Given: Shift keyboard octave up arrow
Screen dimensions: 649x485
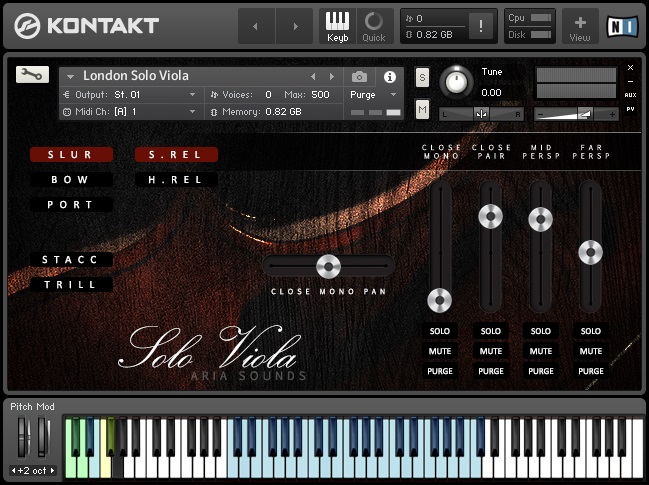Looking at the screenshot, I should click(52, 471).
